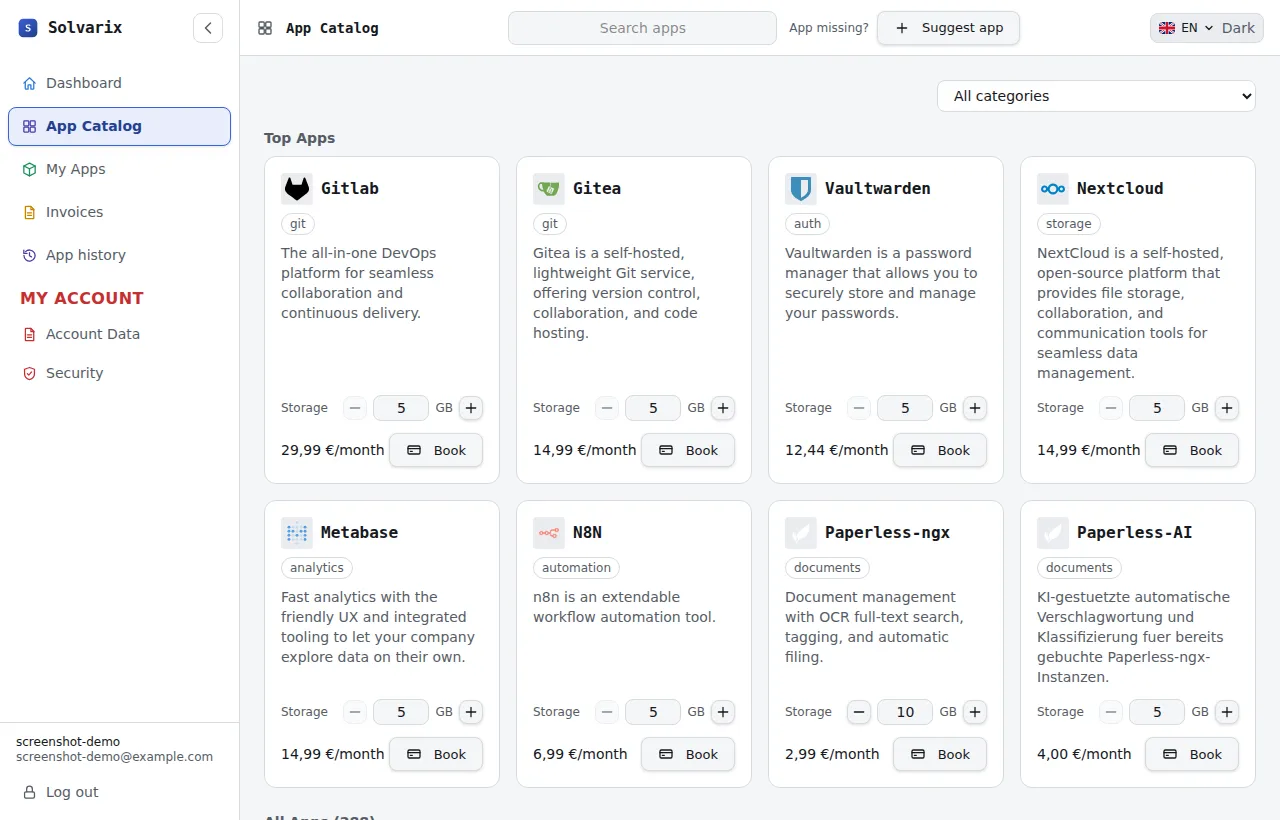Viewport: 1280px width, 820px height.
Task: Select App Catalog in the sidebar
Action: [119, 126]
